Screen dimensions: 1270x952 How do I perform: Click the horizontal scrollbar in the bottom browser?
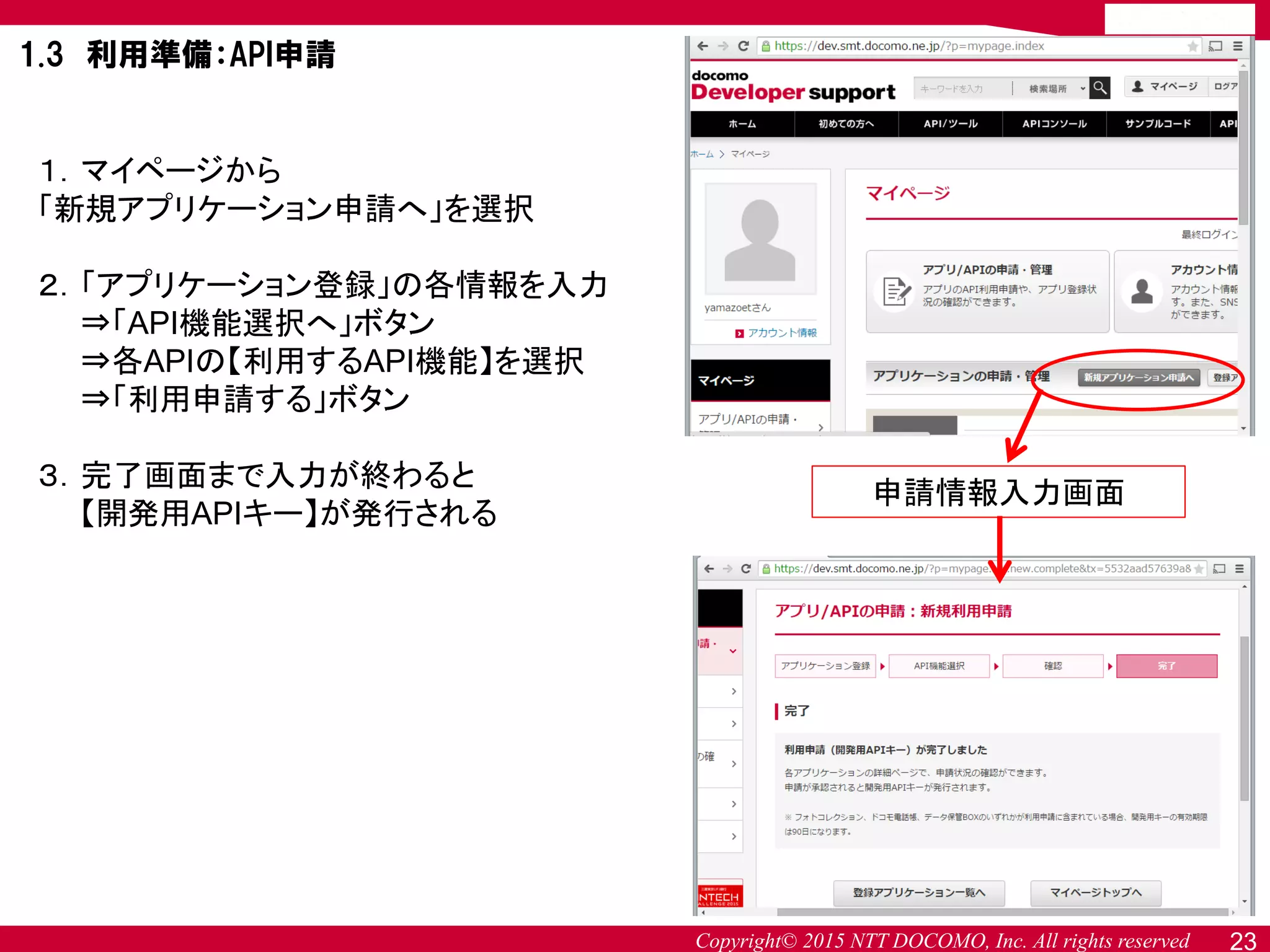click(1003, 912)
